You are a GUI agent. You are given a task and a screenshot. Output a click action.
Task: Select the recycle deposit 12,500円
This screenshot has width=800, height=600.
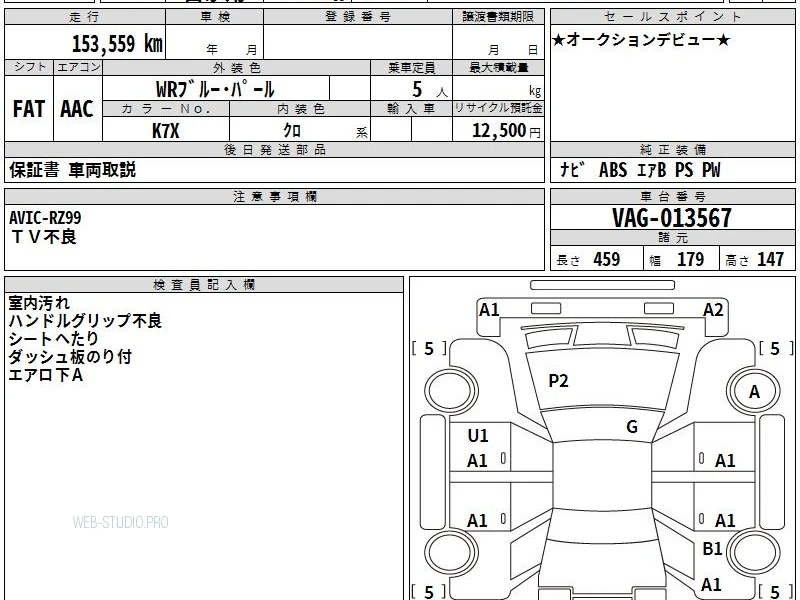click(x=506, y=131)
